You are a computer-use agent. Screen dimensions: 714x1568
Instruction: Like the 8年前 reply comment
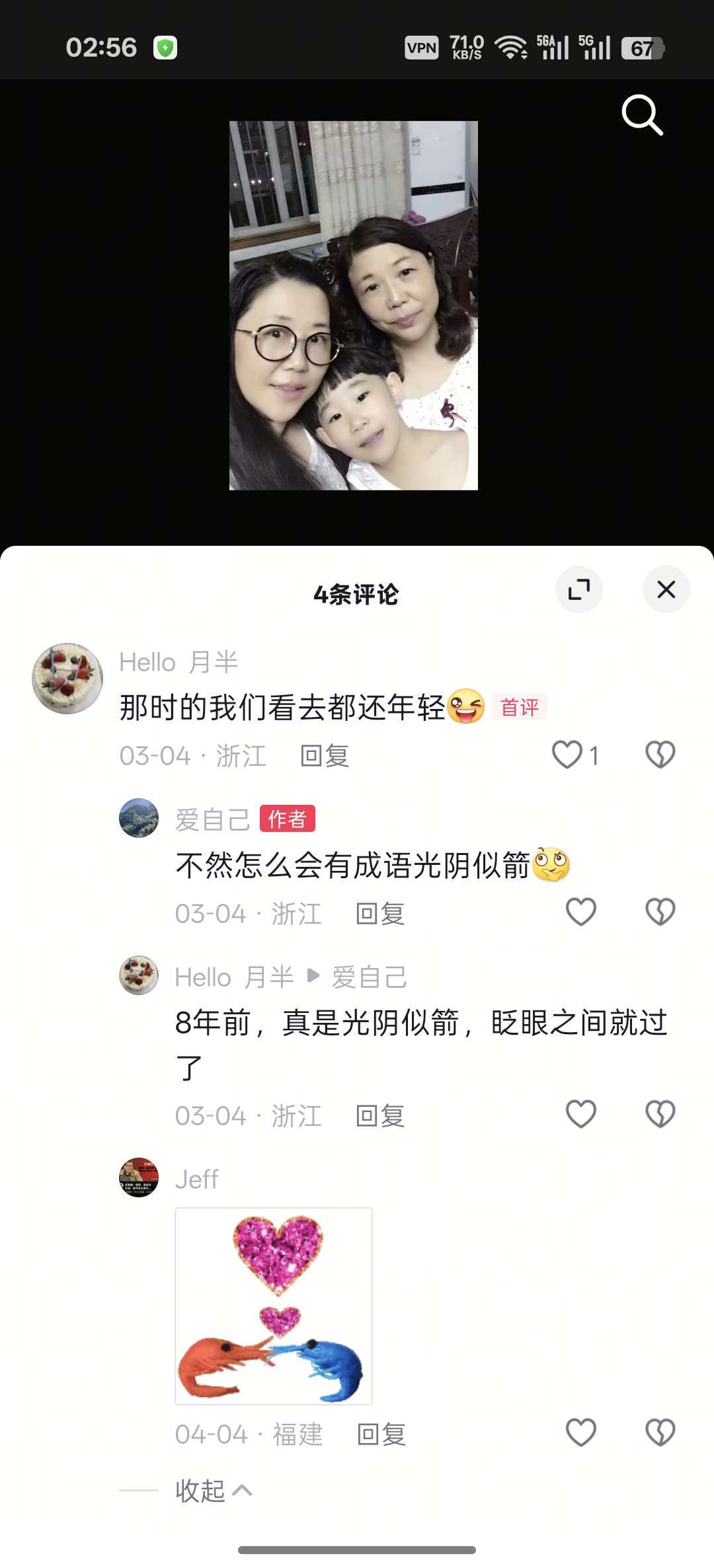[581, 1114]
